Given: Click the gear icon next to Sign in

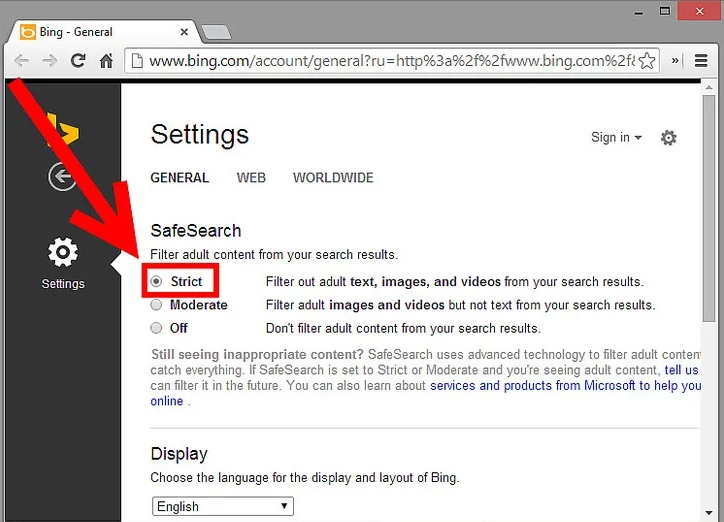Looking at the screenshot, I should (668, 138).
